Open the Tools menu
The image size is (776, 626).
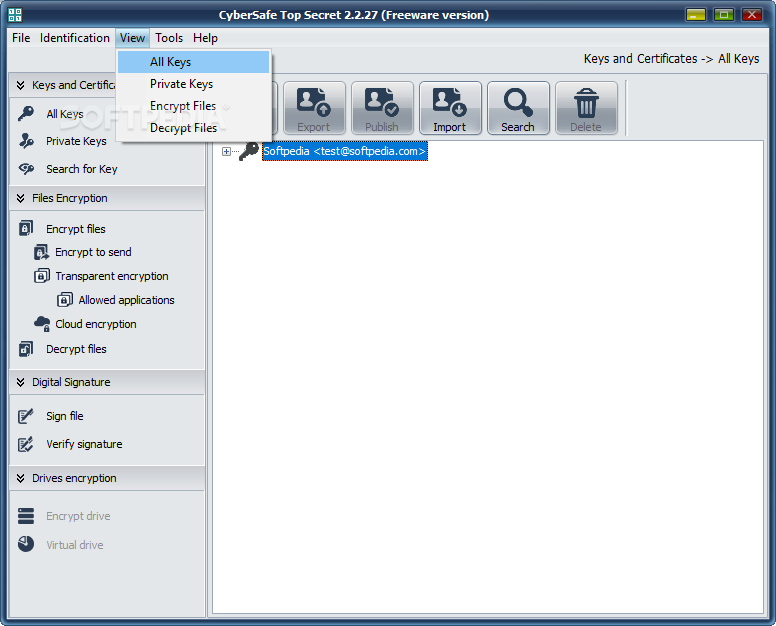tap(169, 38)
